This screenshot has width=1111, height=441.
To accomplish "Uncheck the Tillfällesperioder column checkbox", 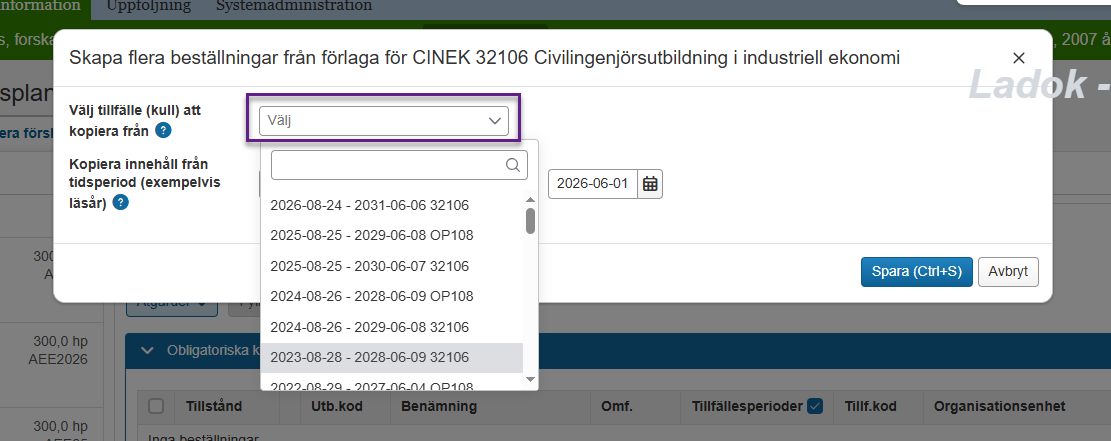I will [814, 406].
